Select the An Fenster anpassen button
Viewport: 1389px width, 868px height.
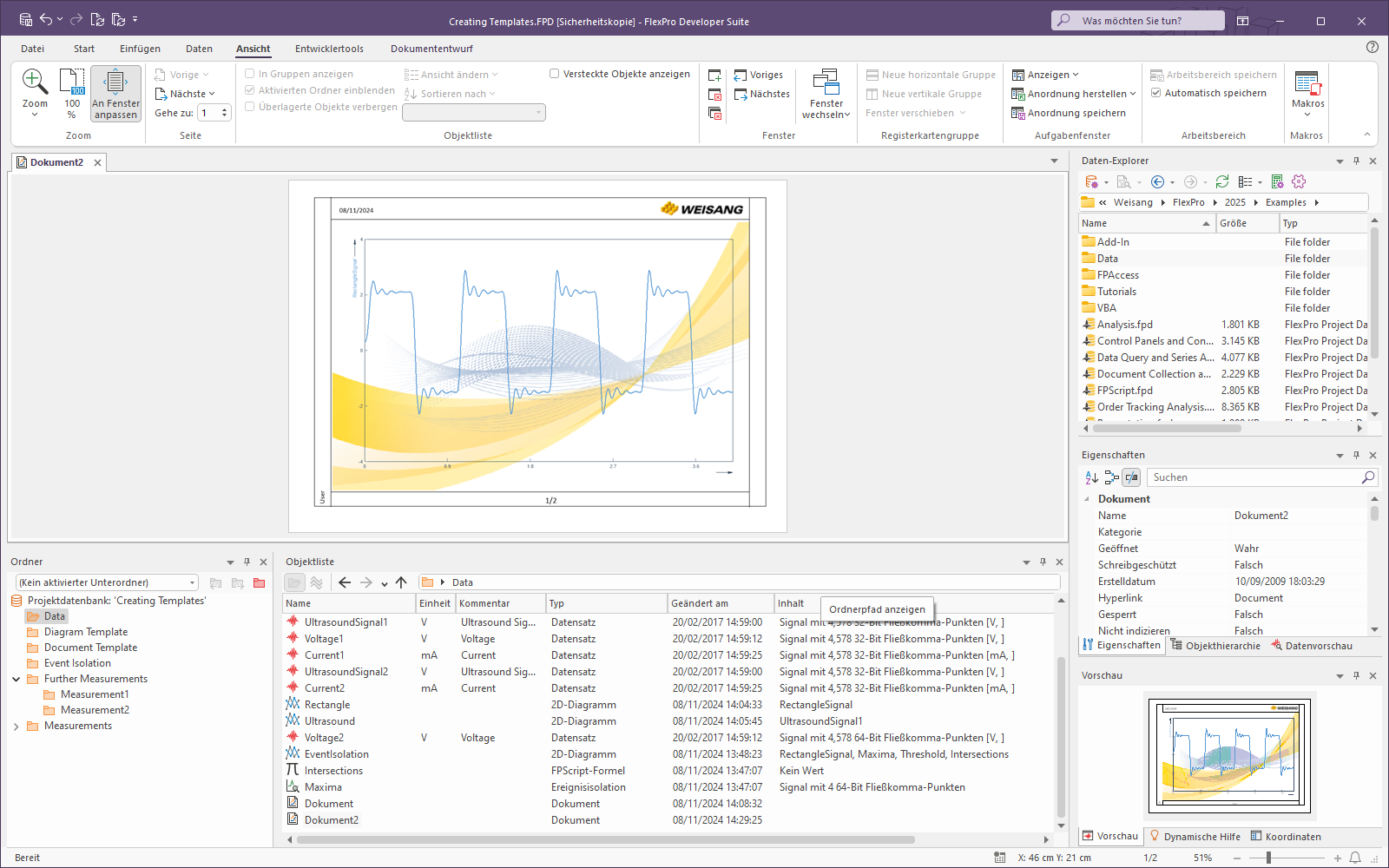point(115,94)
